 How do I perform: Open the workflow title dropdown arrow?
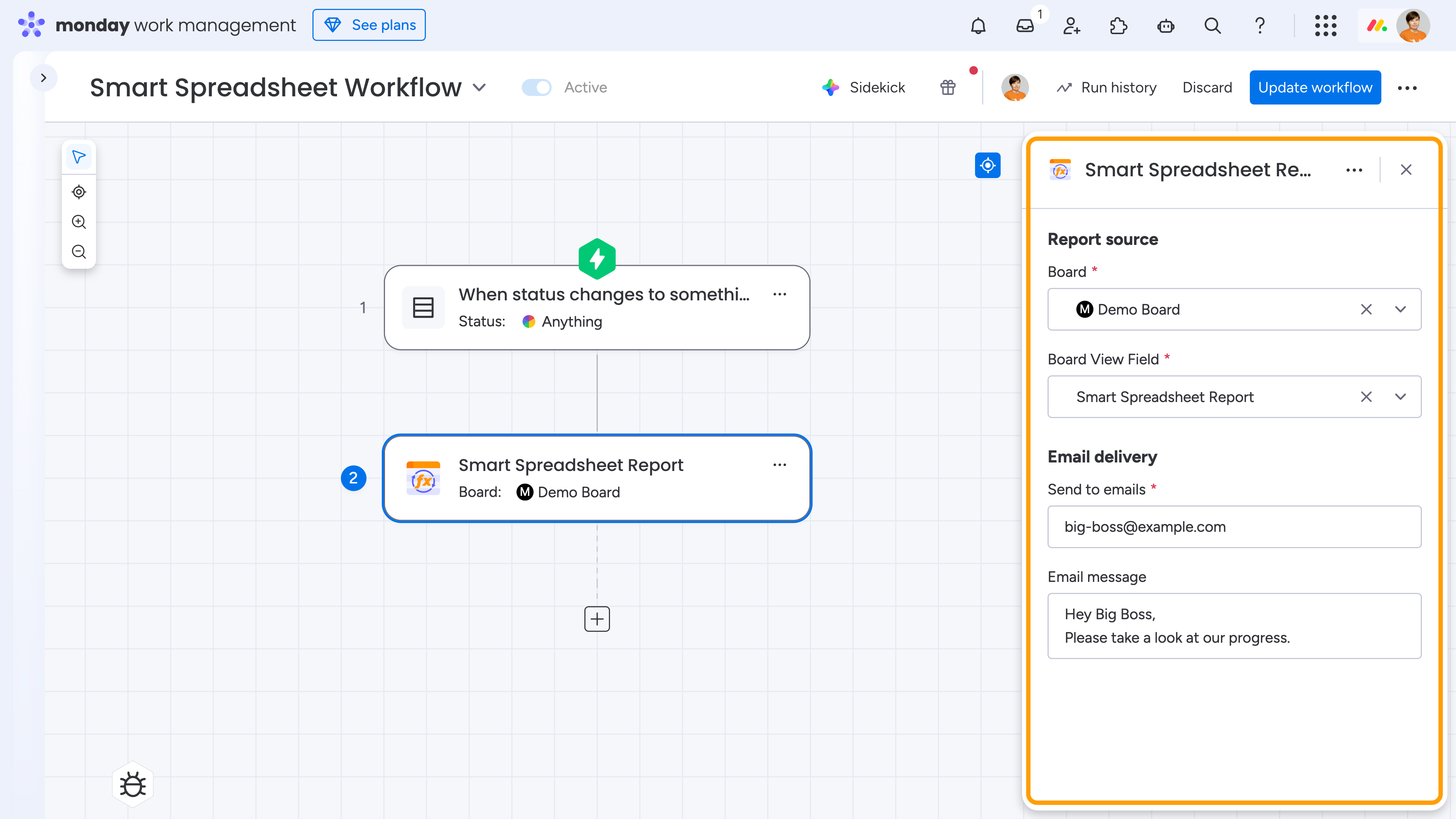tap(479, 87)
